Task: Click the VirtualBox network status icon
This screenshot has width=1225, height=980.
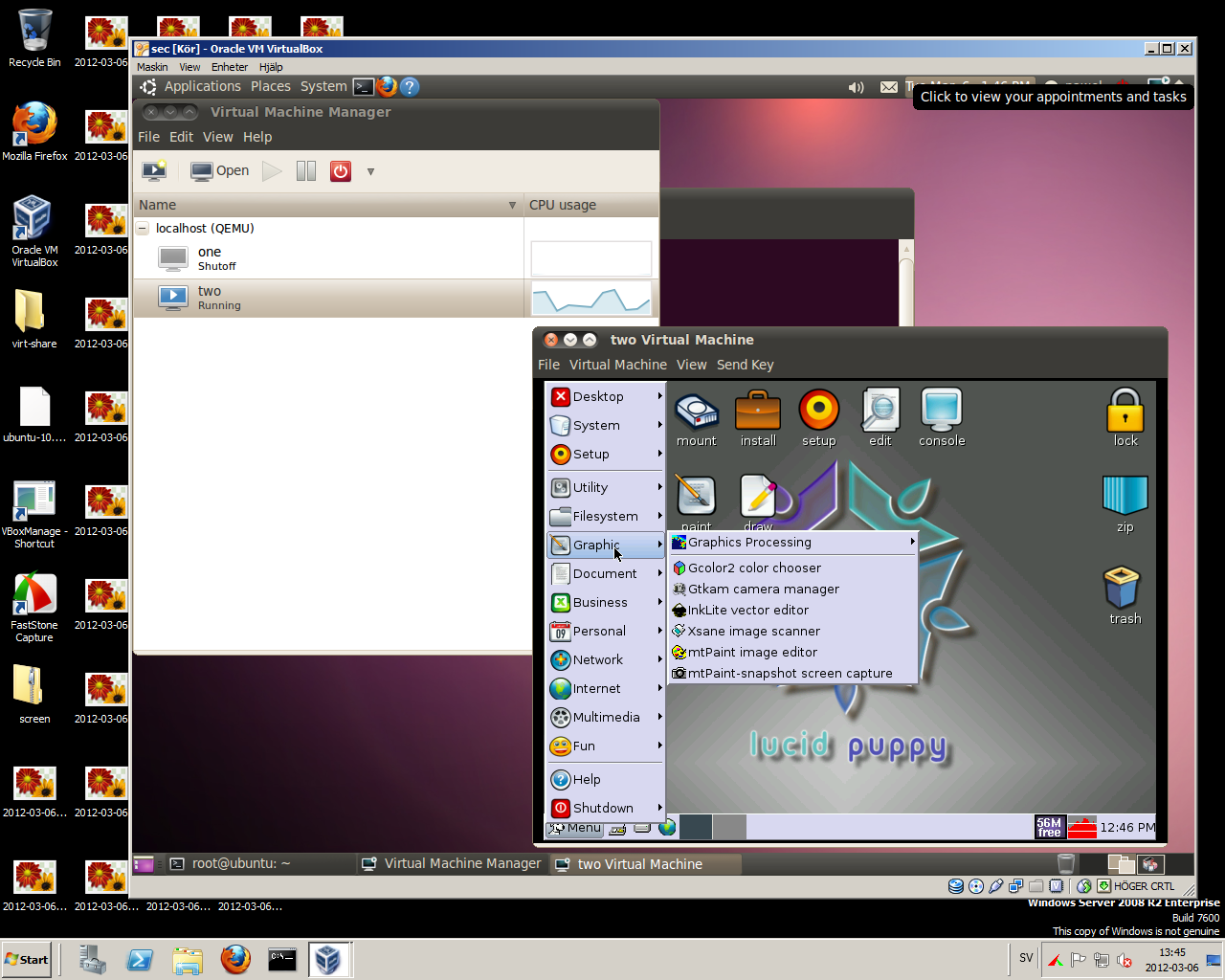Action: pyautogui.click(x=1016, y=886)
